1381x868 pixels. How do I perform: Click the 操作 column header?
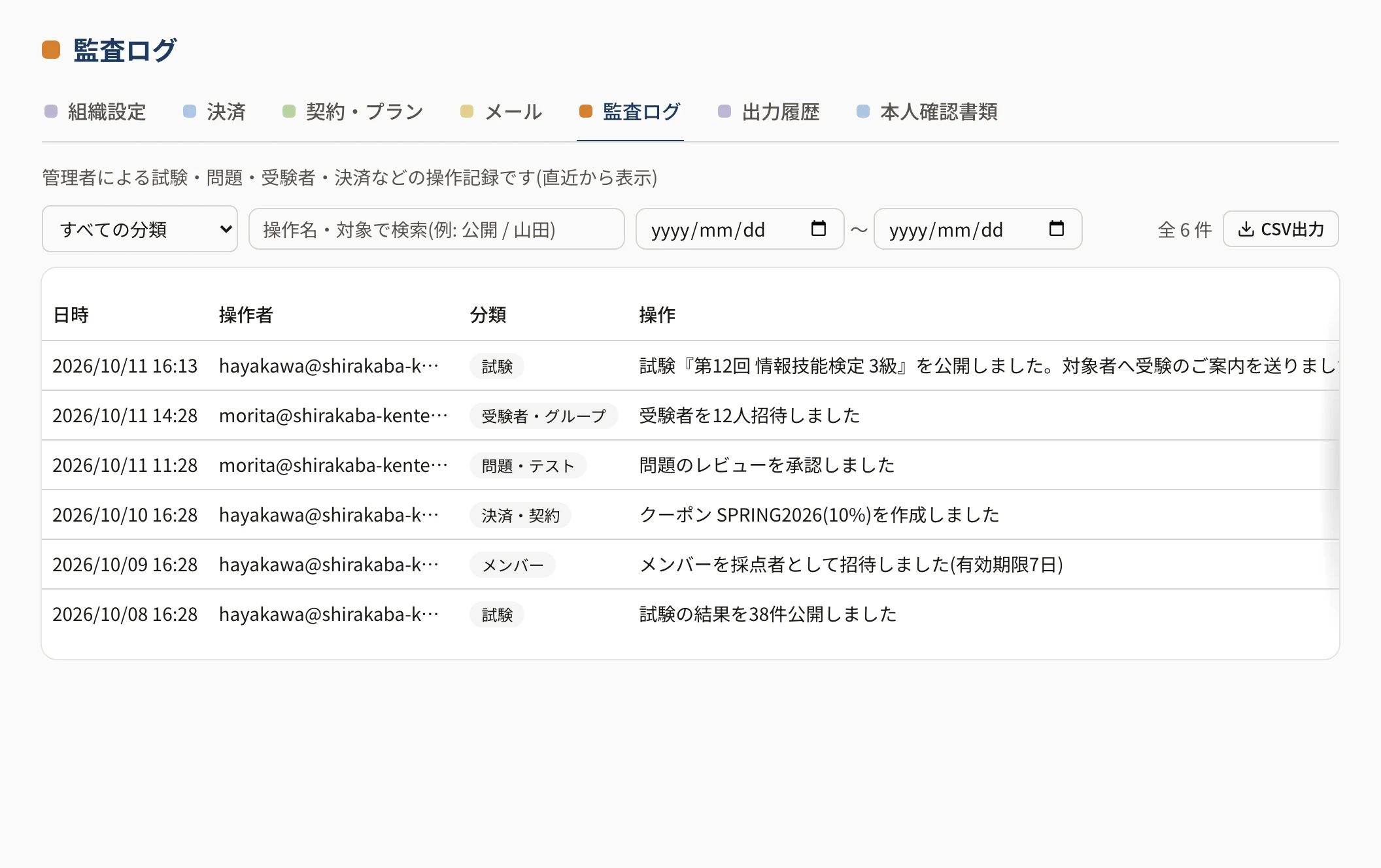(x=657, y=315)
